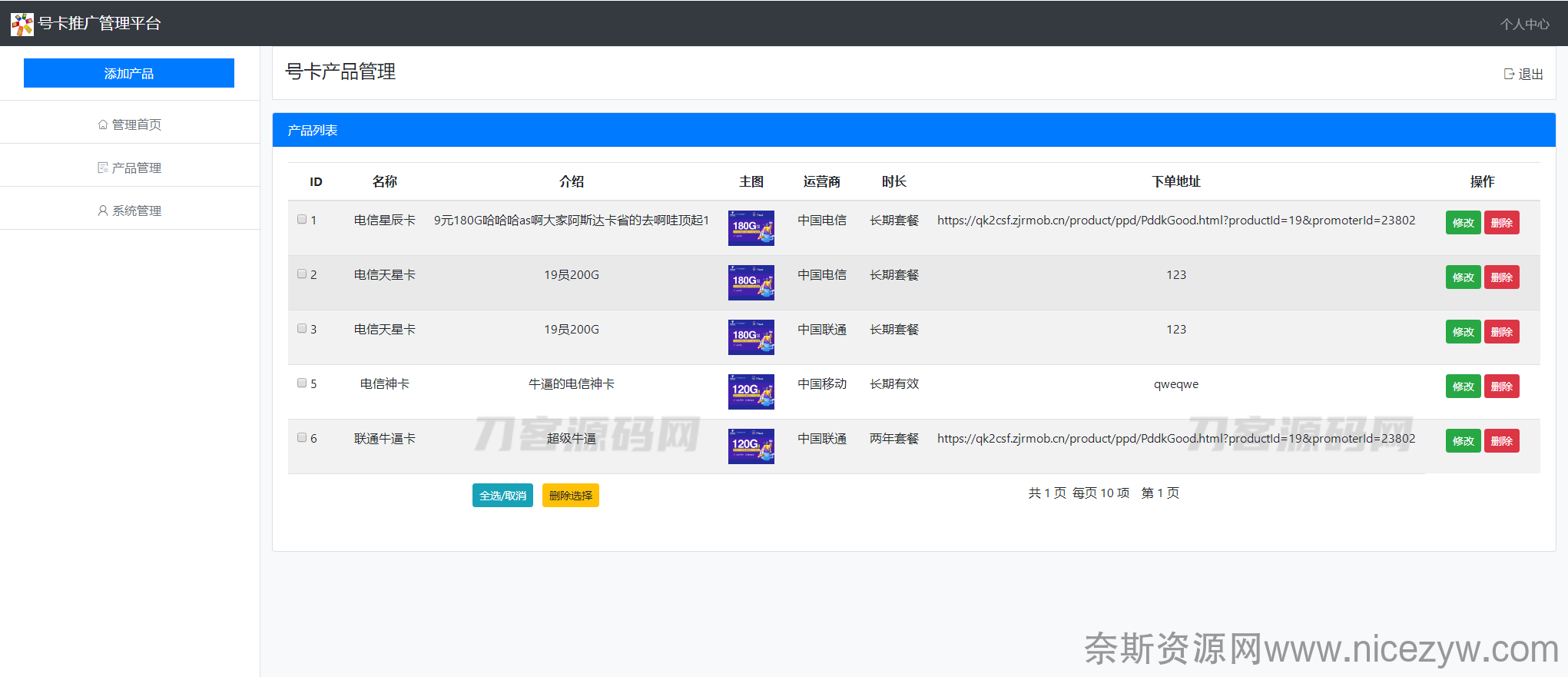Open the main image of product ID 3
Screen dimensions: 1568x677
click(x=751, y=337)
